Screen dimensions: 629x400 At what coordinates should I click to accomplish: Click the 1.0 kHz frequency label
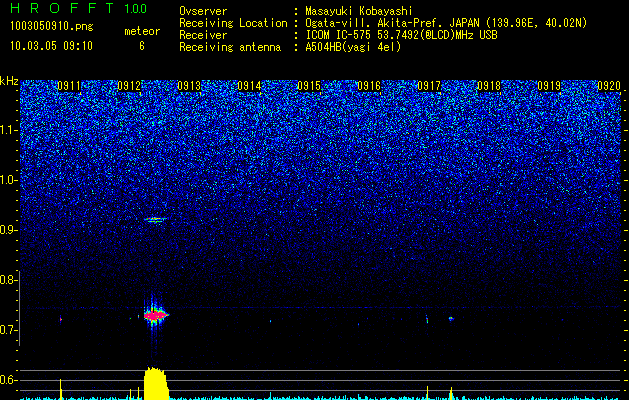click(x=9, y=180)
